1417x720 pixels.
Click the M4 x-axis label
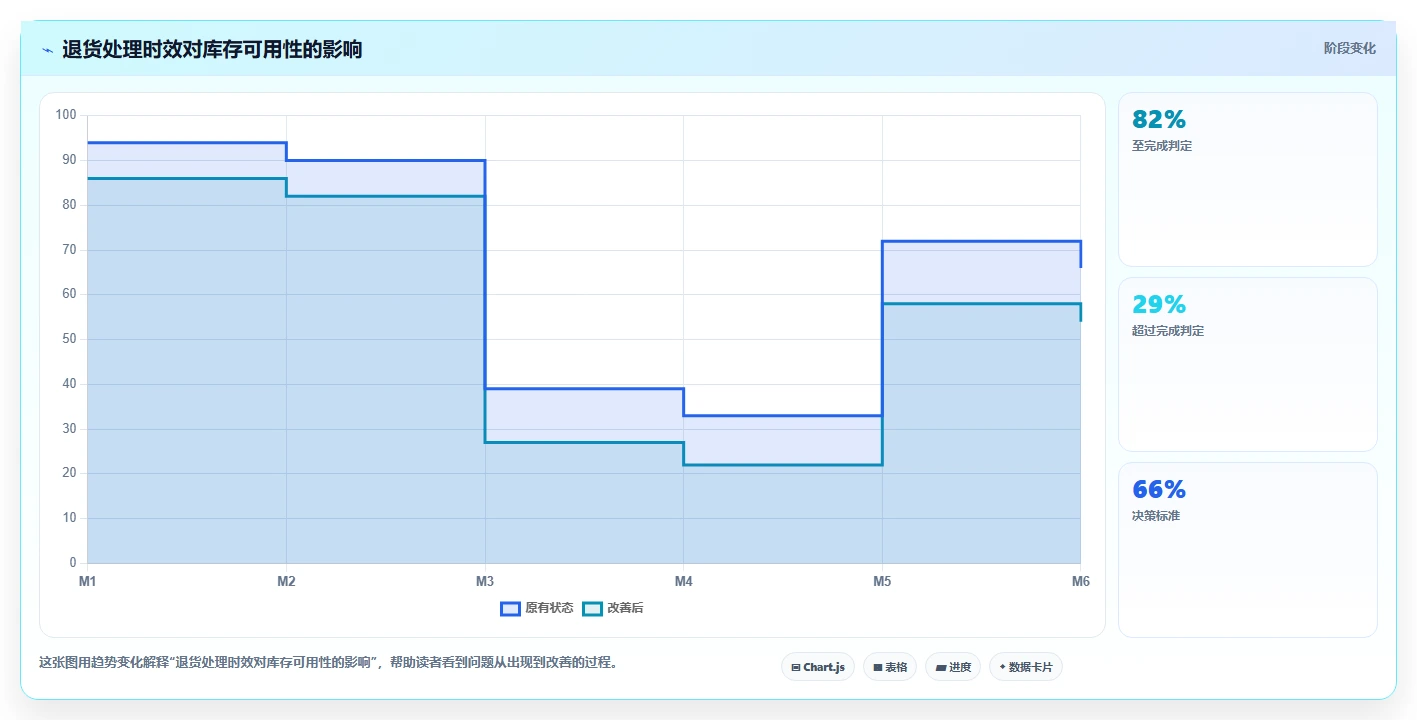(683, 581)
